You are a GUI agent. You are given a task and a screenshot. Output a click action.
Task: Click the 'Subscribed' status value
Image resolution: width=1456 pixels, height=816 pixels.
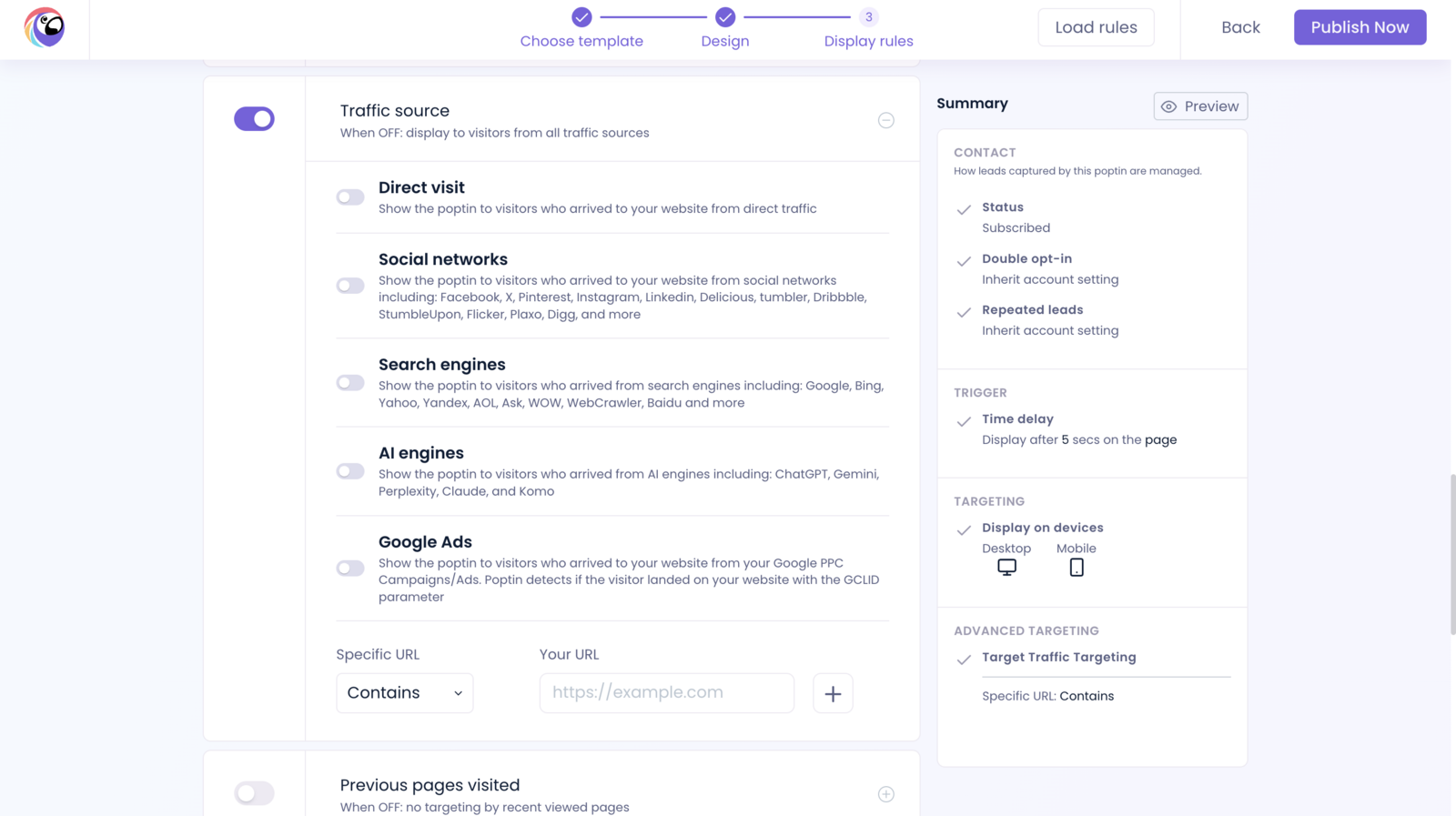coord(1016,228)
